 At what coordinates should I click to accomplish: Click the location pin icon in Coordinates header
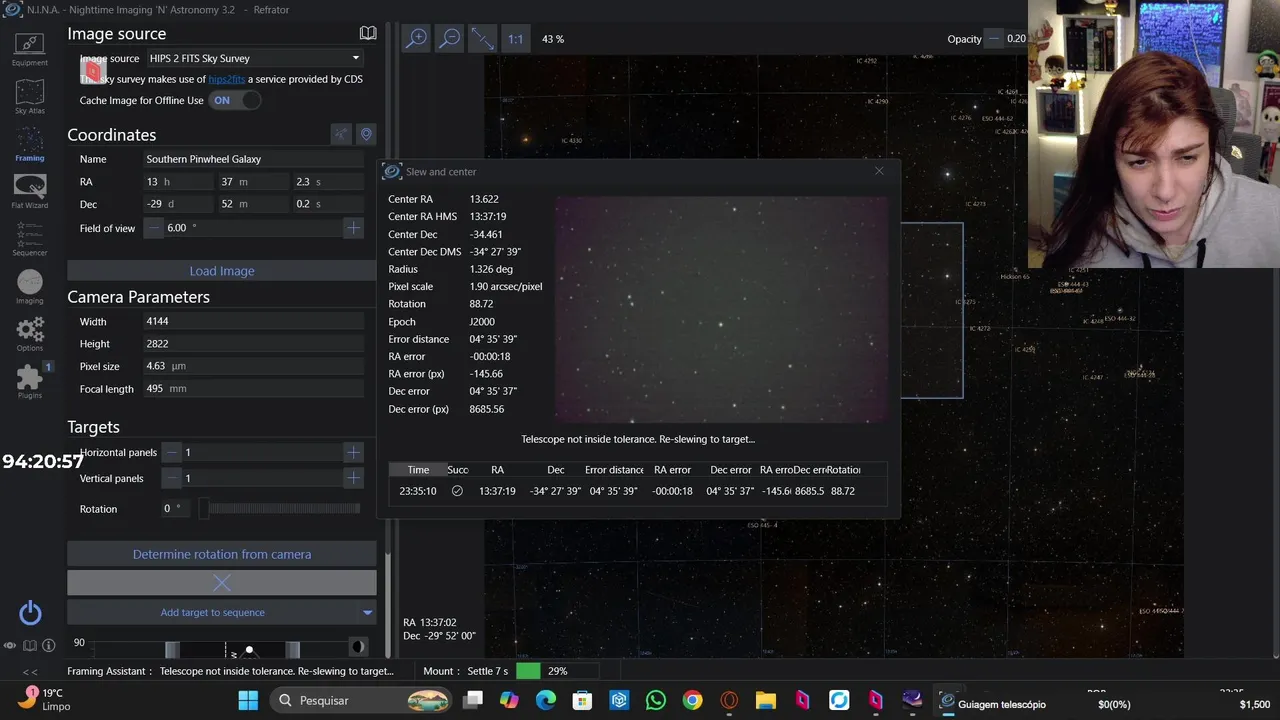(366, 134)
